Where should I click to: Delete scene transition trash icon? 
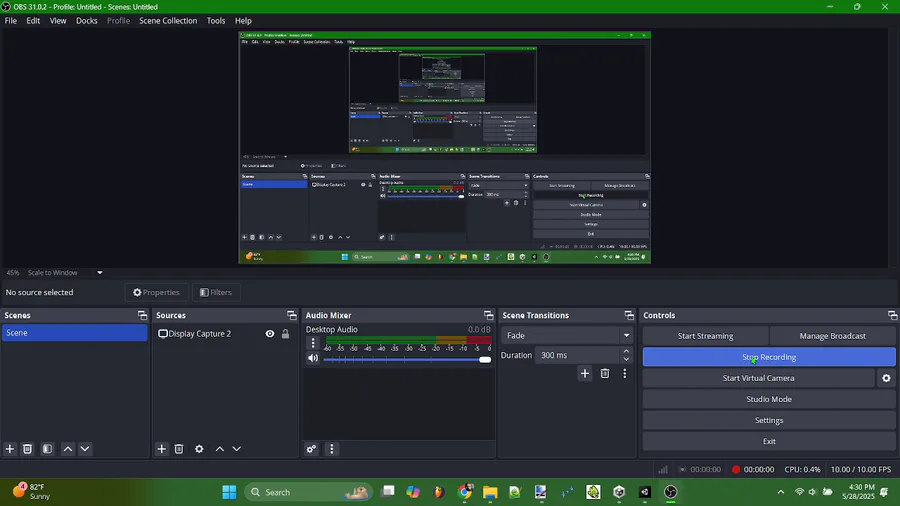pos(604,373)
